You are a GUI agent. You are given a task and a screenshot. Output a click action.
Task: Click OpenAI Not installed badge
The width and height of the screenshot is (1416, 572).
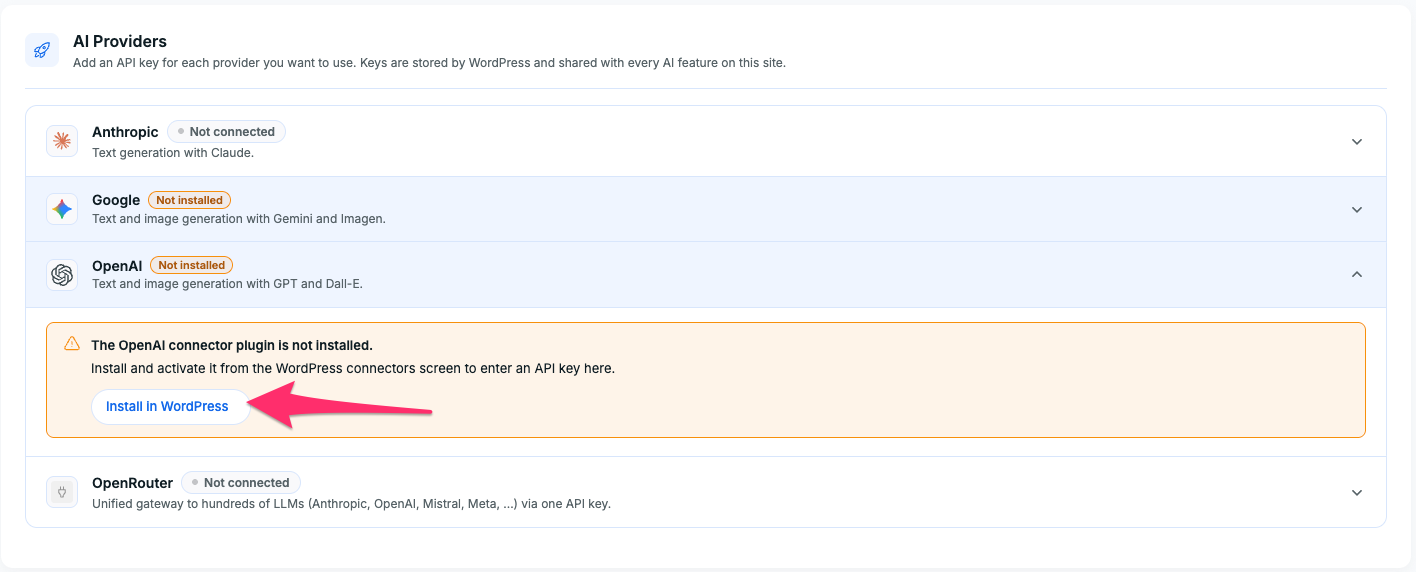tap(191, 265)
